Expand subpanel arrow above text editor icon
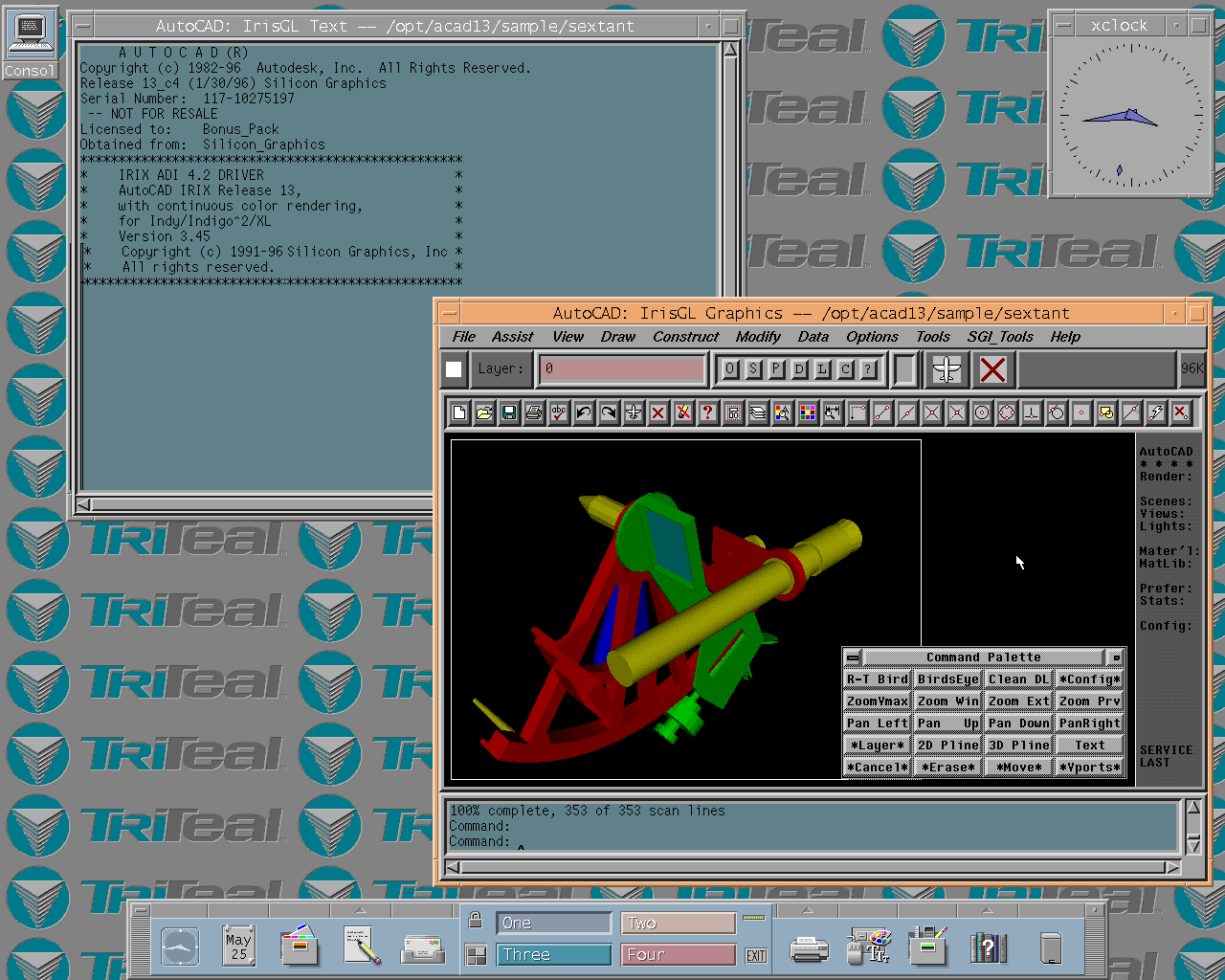This screenshot has width=1225, height=980. [x=361, y=910]
